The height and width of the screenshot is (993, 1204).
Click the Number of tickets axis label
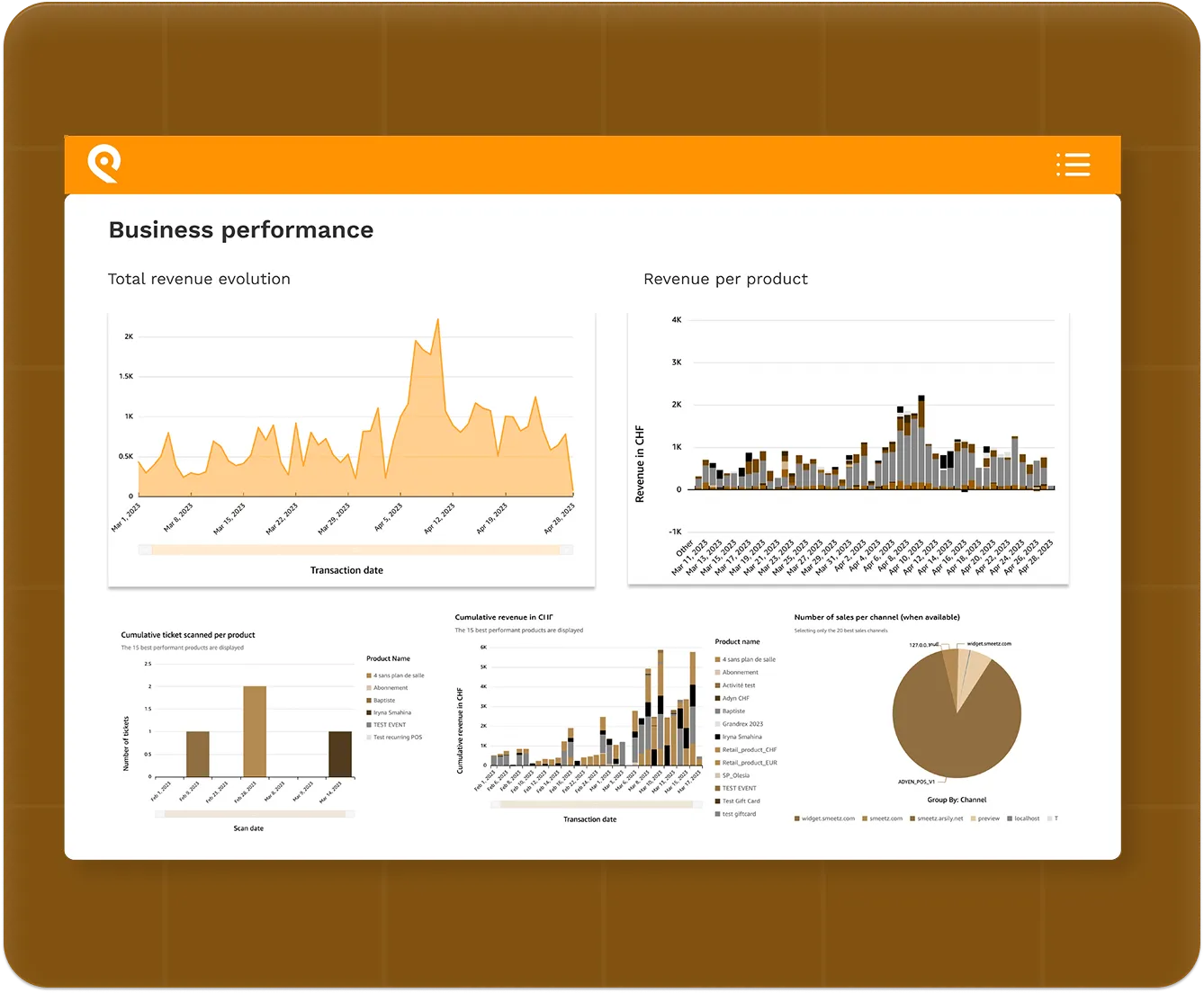126,744
